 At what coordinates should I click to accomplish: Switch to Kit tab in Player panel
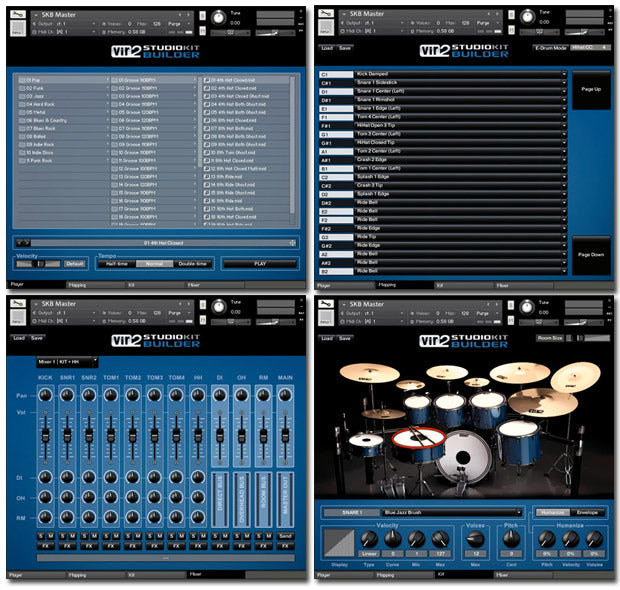[155, 285]
